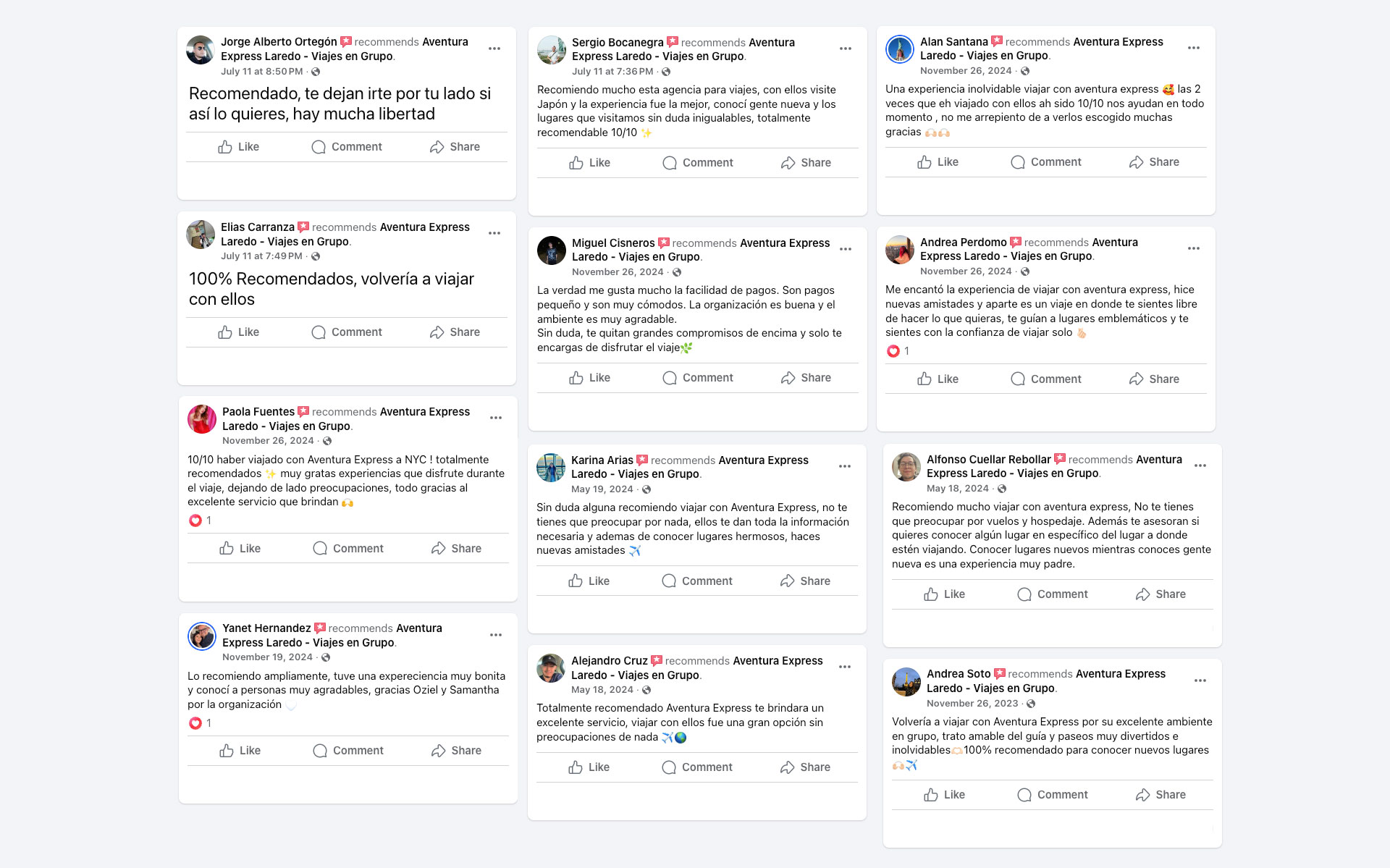
Task: Click Miguel Cisneros' profile picture
Action: [x=552, y=250]
